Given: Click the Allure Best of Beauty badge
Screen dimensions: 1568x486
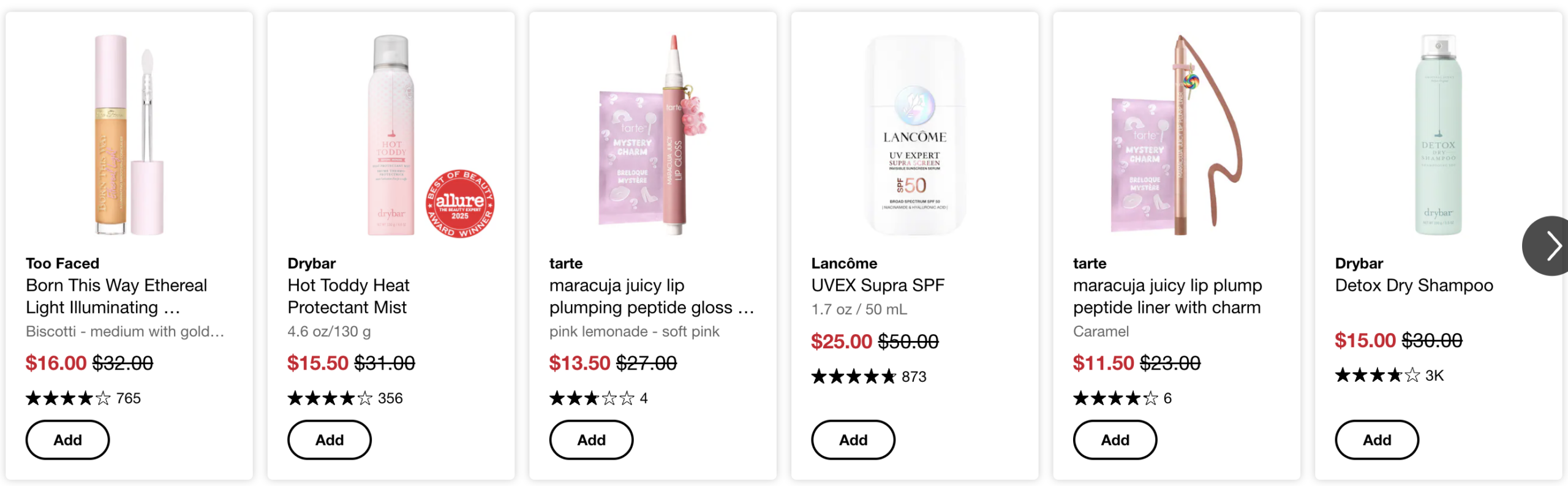Looking at the screenshot, I should click(x=460, y=204).
